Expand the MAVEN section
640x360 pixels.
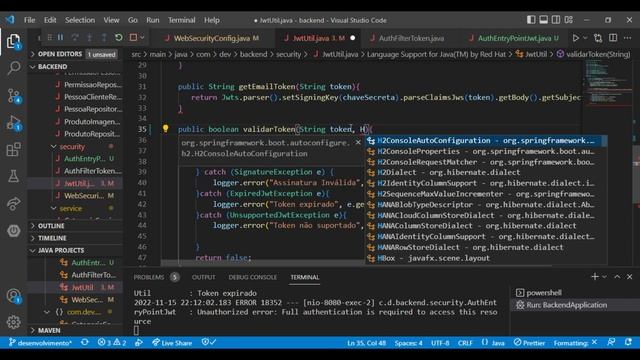76,330
